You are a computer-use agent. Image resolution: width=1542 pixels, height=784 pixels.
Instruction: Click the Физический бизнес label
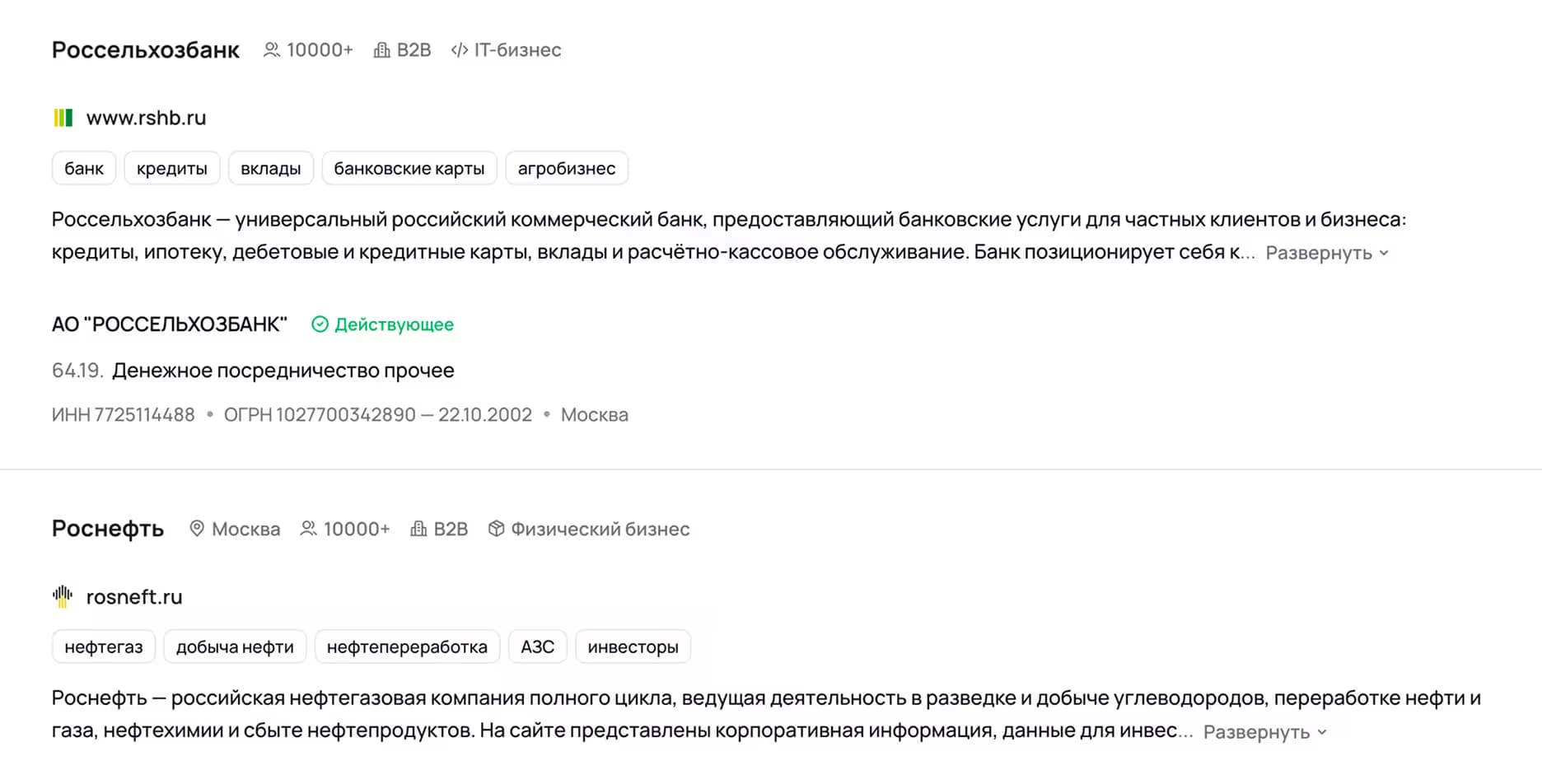pyautogui.click(x=600, y=529)
